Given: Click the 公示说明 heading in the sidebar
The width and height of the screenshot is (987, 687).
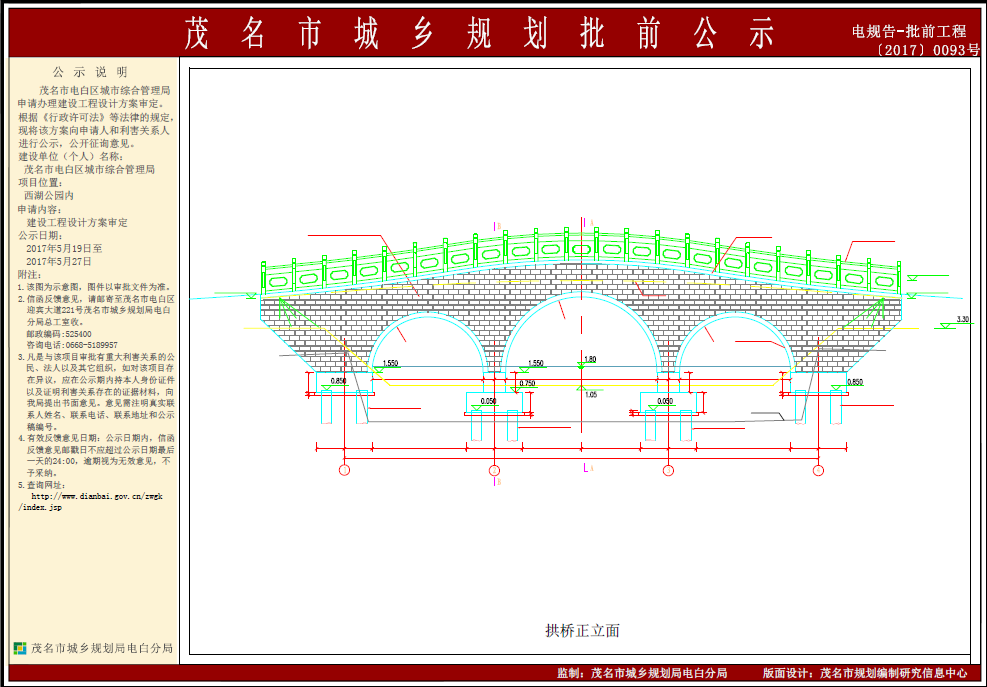Looking at the screenshot, I should pyautogui.click(x=90, y=72).
